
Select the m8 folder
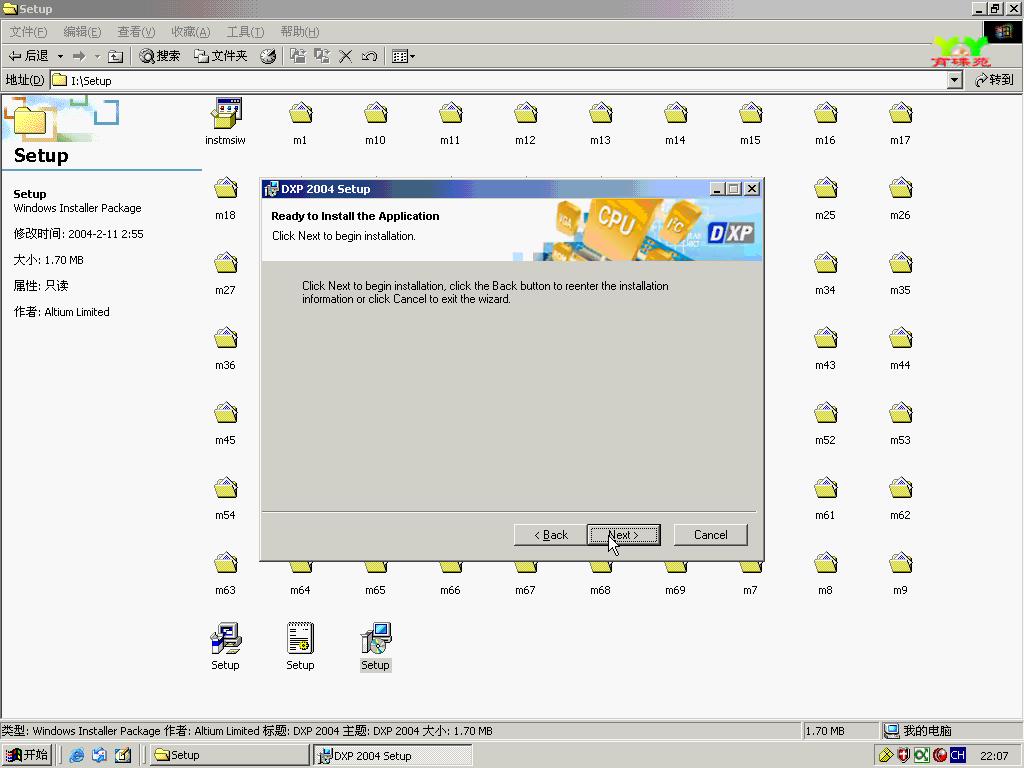pyautogui.click(x=825, y=573)
